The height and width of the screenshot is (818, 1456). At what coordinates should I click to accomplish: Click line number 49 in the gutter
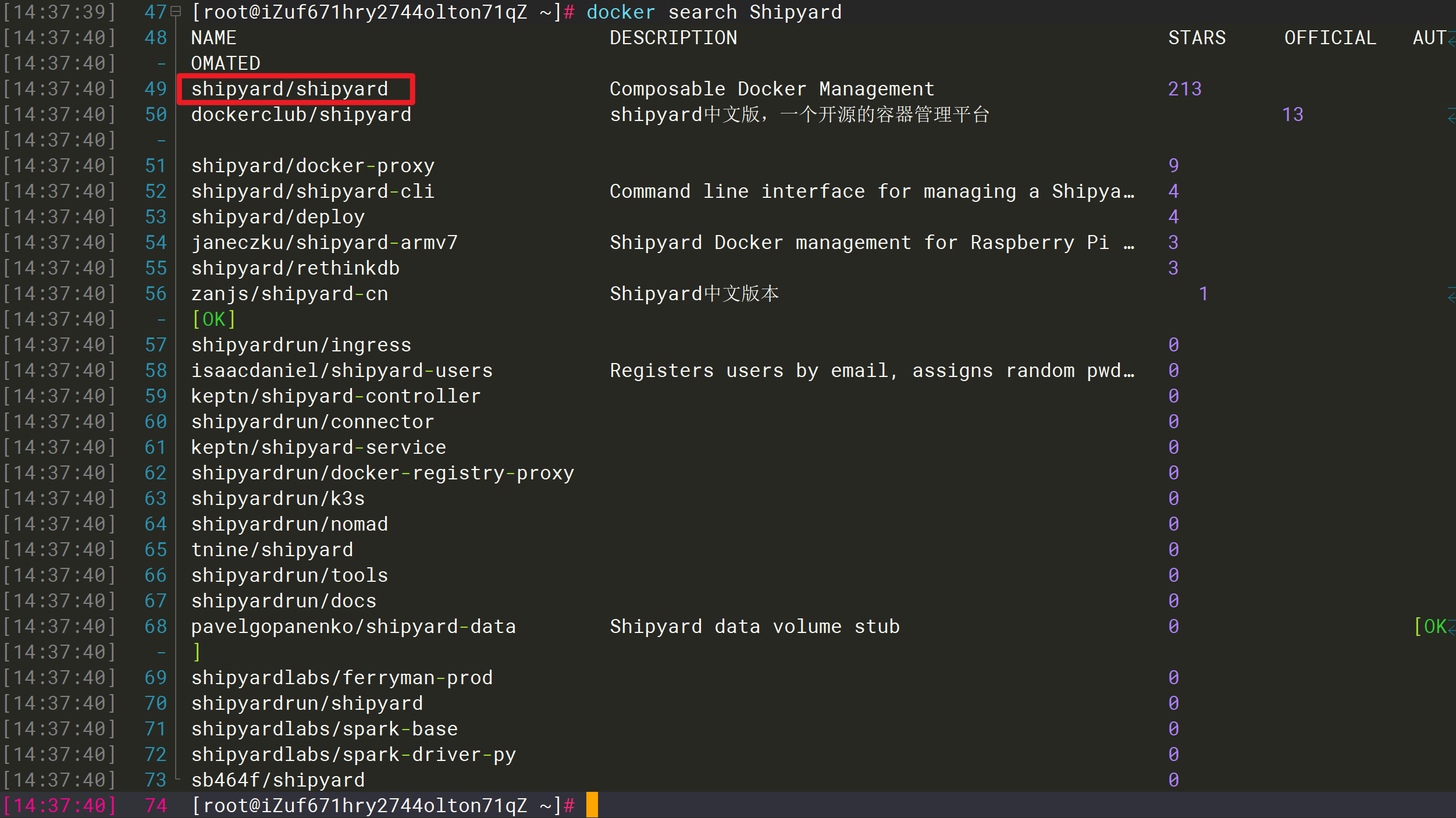(155, 89)
